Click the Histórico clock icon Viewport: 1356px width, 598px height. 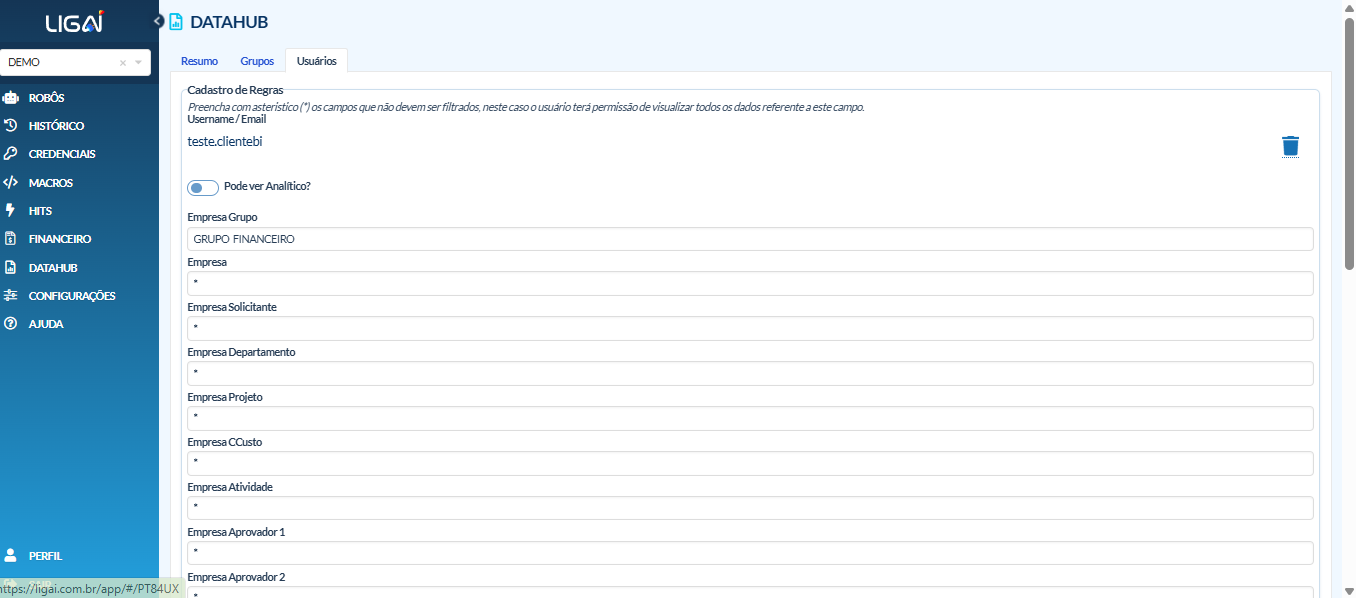[11, 126]
